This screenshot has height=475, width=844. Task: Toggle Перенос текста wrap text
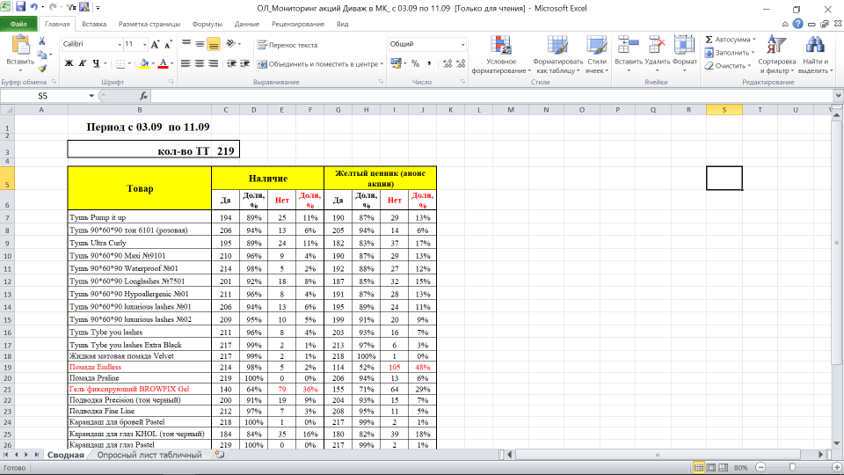coord(287,45)
